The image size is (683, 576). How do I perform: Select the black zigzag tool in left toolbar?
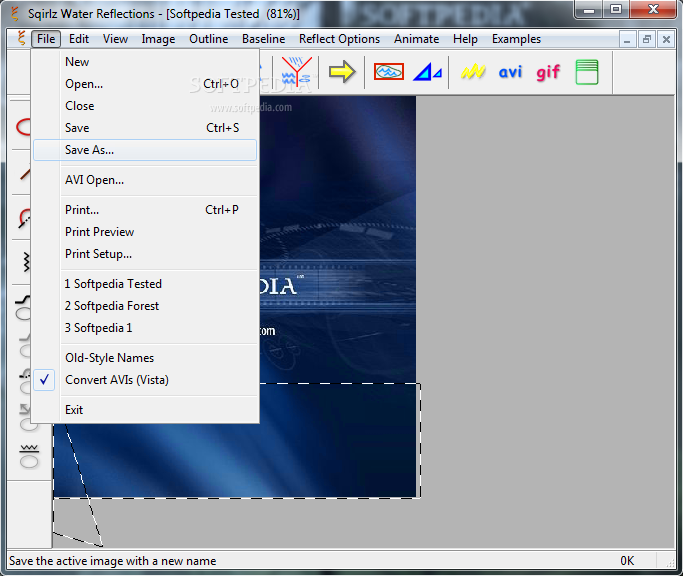coord(26,262)
